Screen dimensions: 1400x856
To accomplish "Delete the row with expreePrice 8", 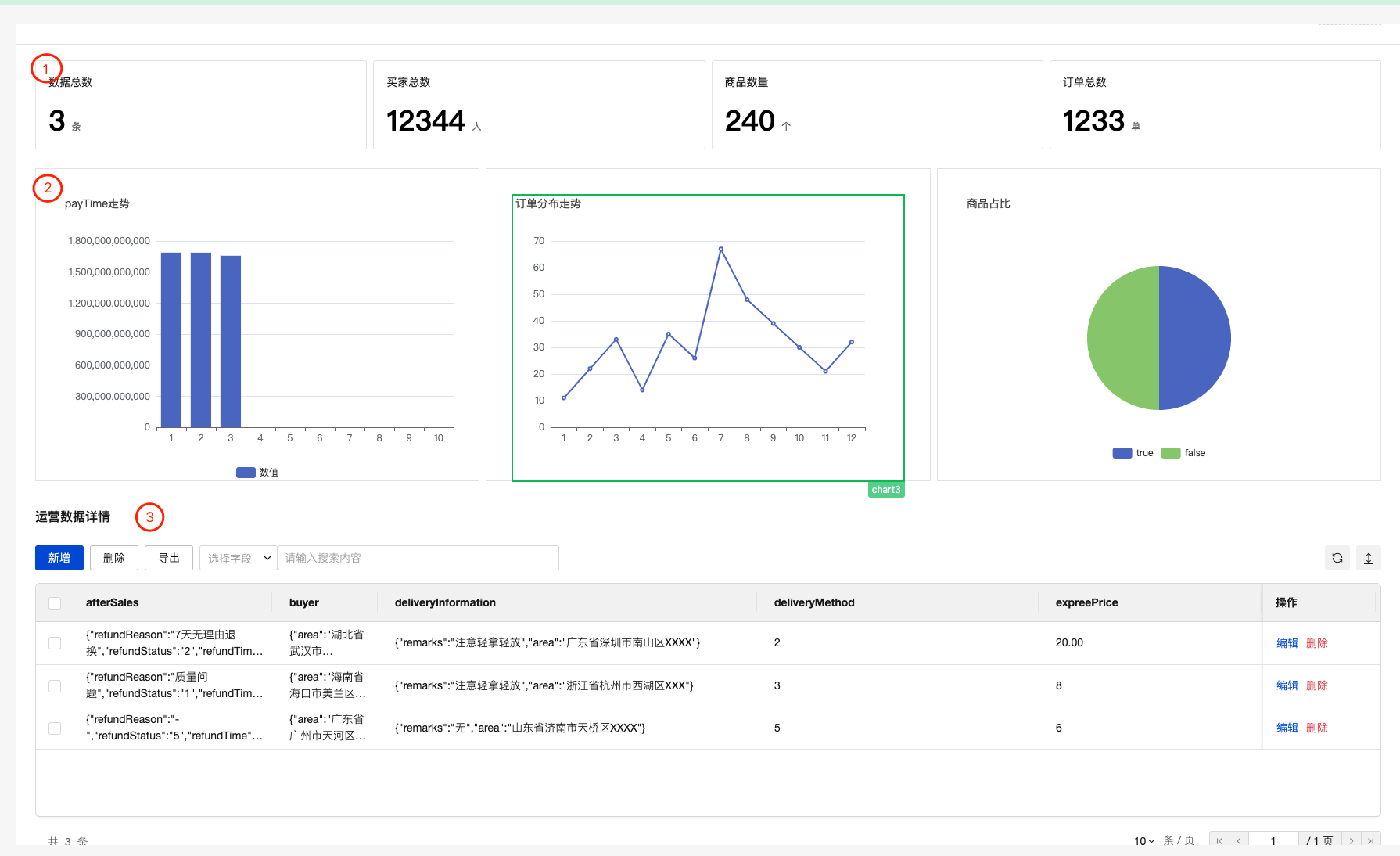I will coord(1317,685).
